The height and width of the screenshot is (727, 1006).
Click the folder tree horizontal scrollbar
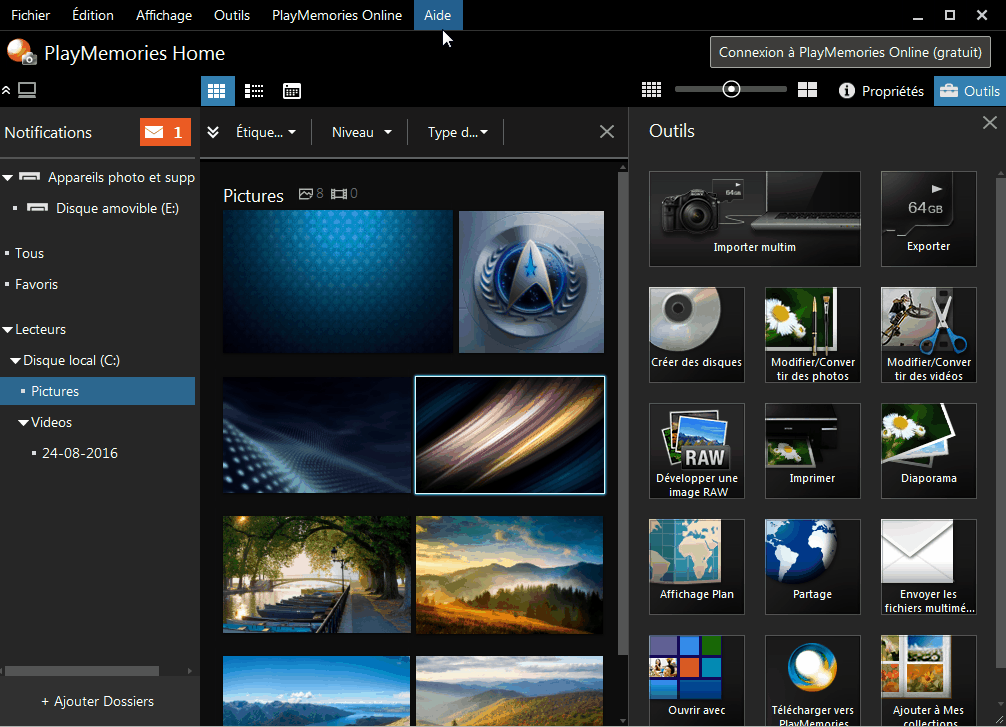point(82,671)
